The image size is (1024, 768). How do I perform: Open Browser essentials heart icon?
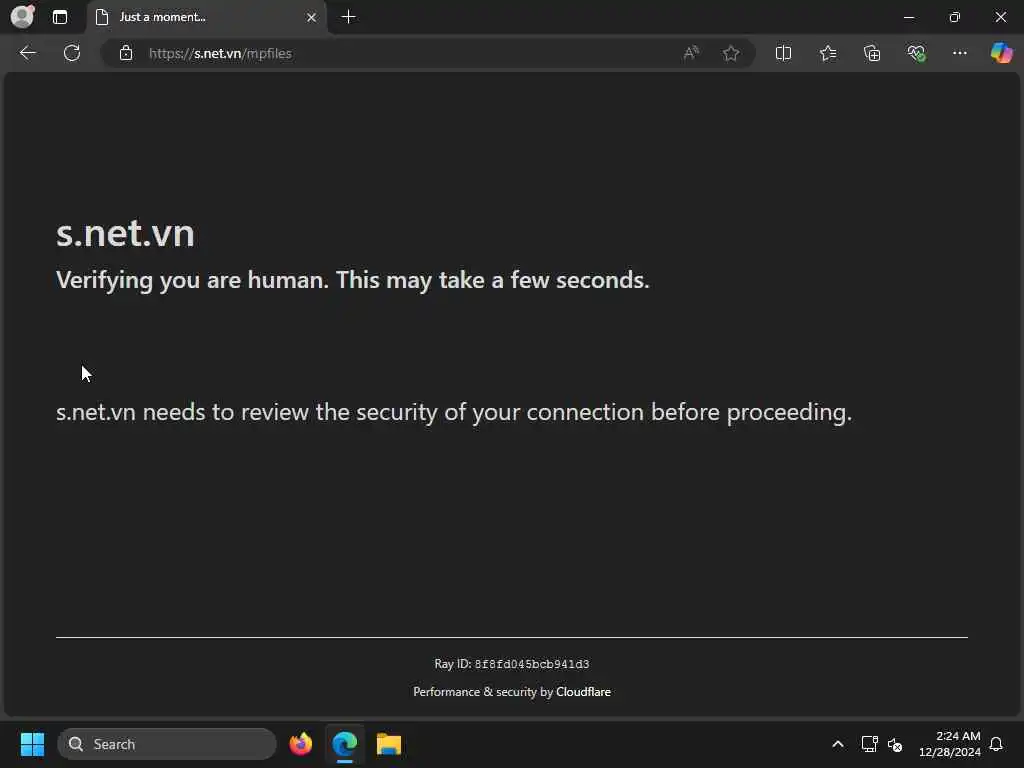(x=916, y=53)
